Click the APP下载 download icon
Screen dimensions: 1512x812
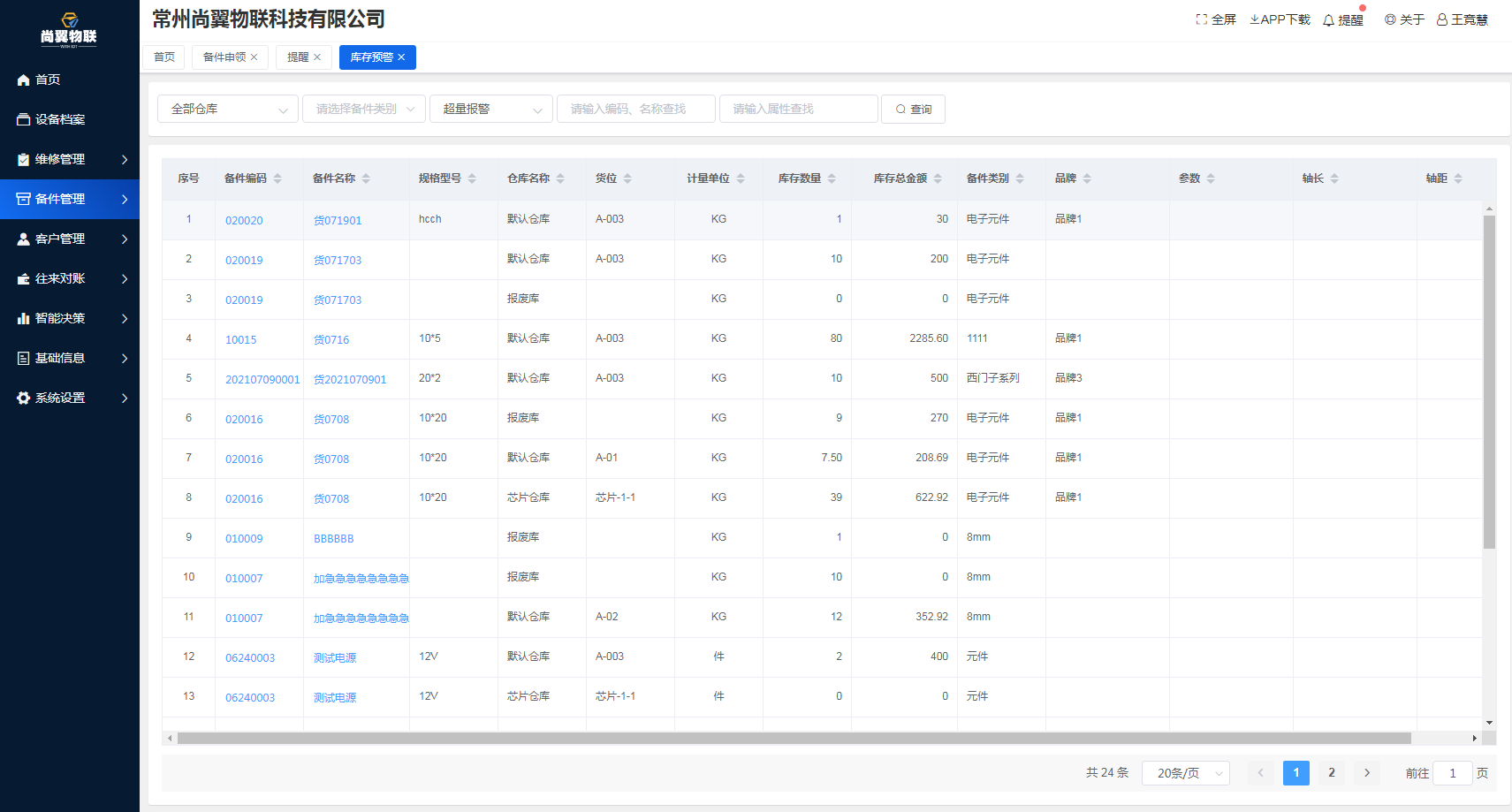pos(1254,19)
